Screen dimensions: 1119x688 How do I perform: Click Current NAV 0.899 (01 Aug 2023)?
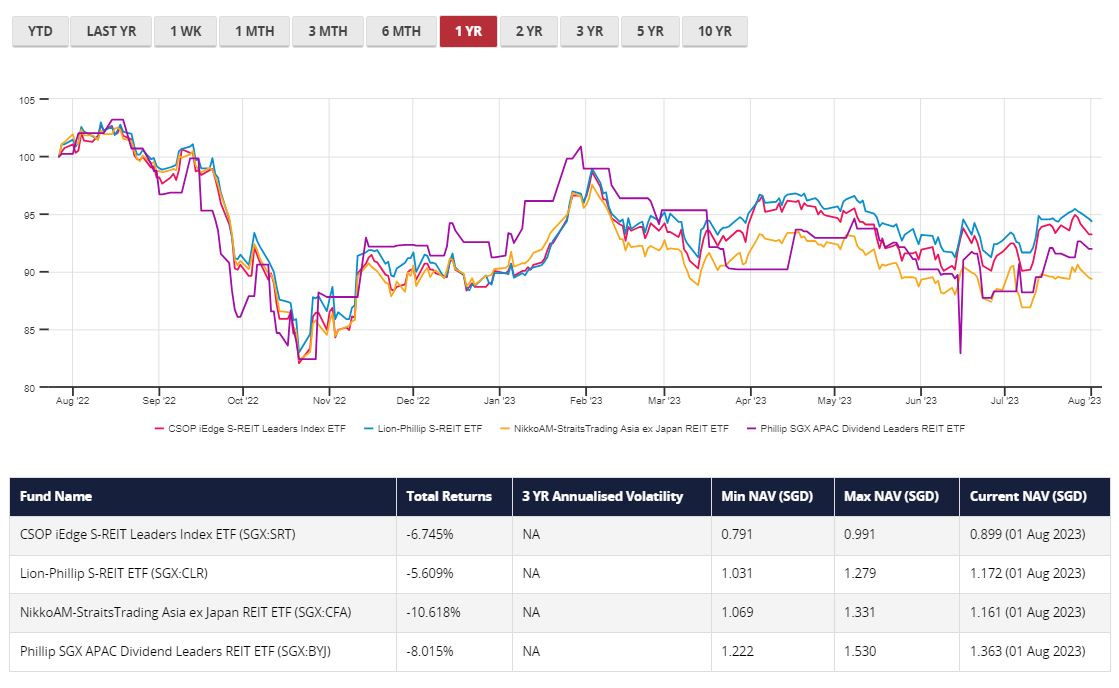[x=1028, y=535]
